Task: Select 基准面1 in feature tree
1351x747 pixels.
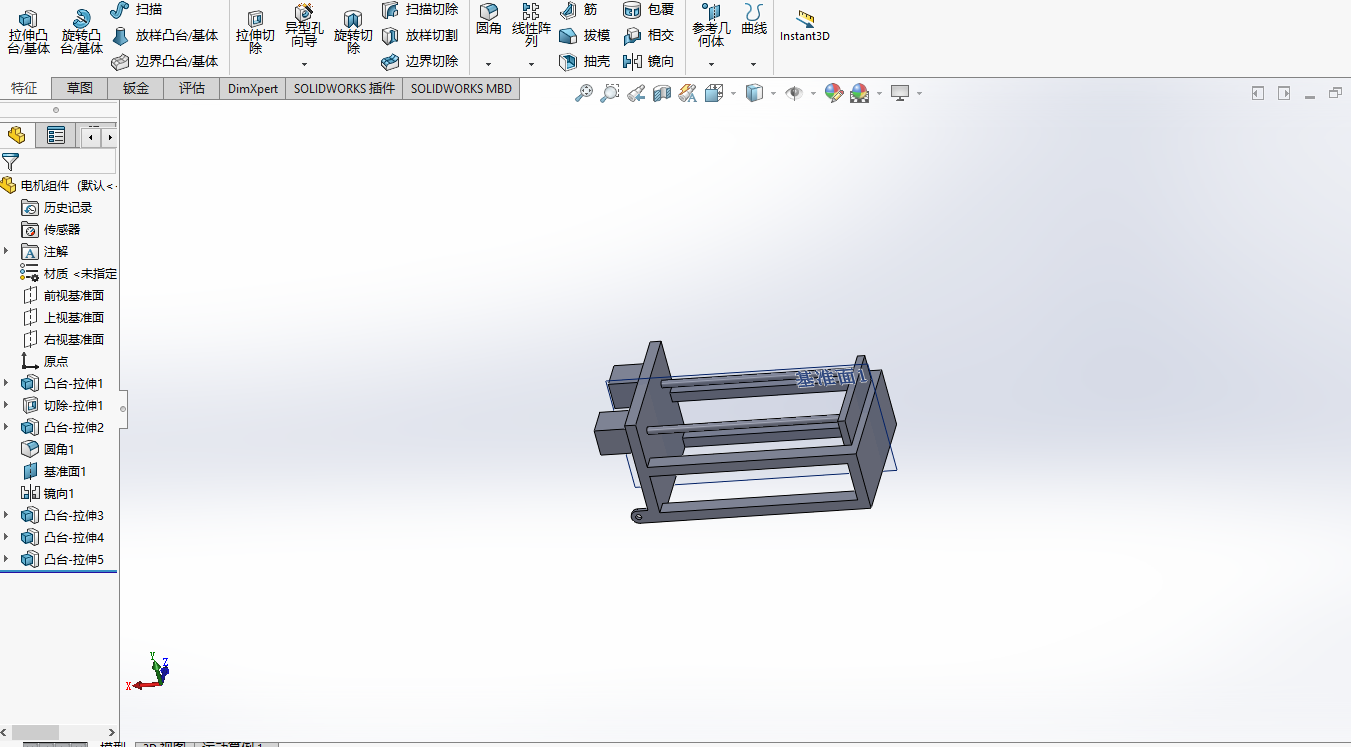Action: [54, 471]
